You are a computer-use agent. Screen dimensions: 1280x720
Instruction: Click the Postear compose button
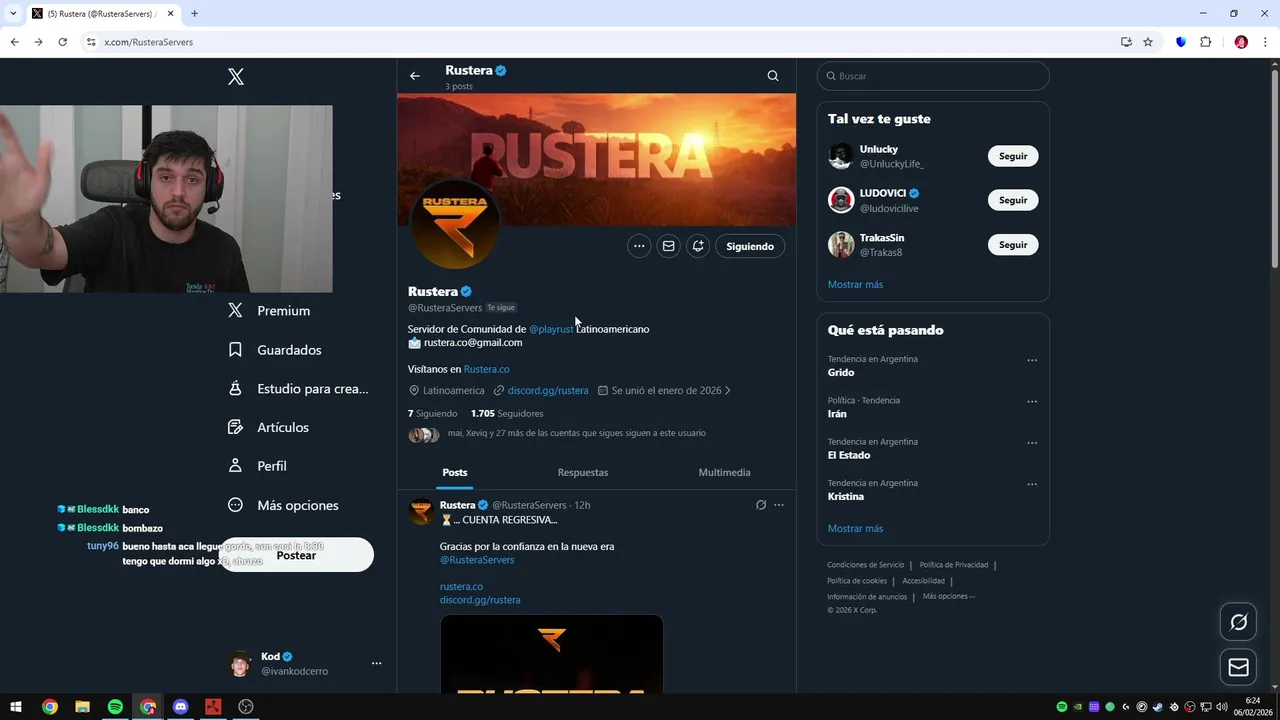point(296,555)
